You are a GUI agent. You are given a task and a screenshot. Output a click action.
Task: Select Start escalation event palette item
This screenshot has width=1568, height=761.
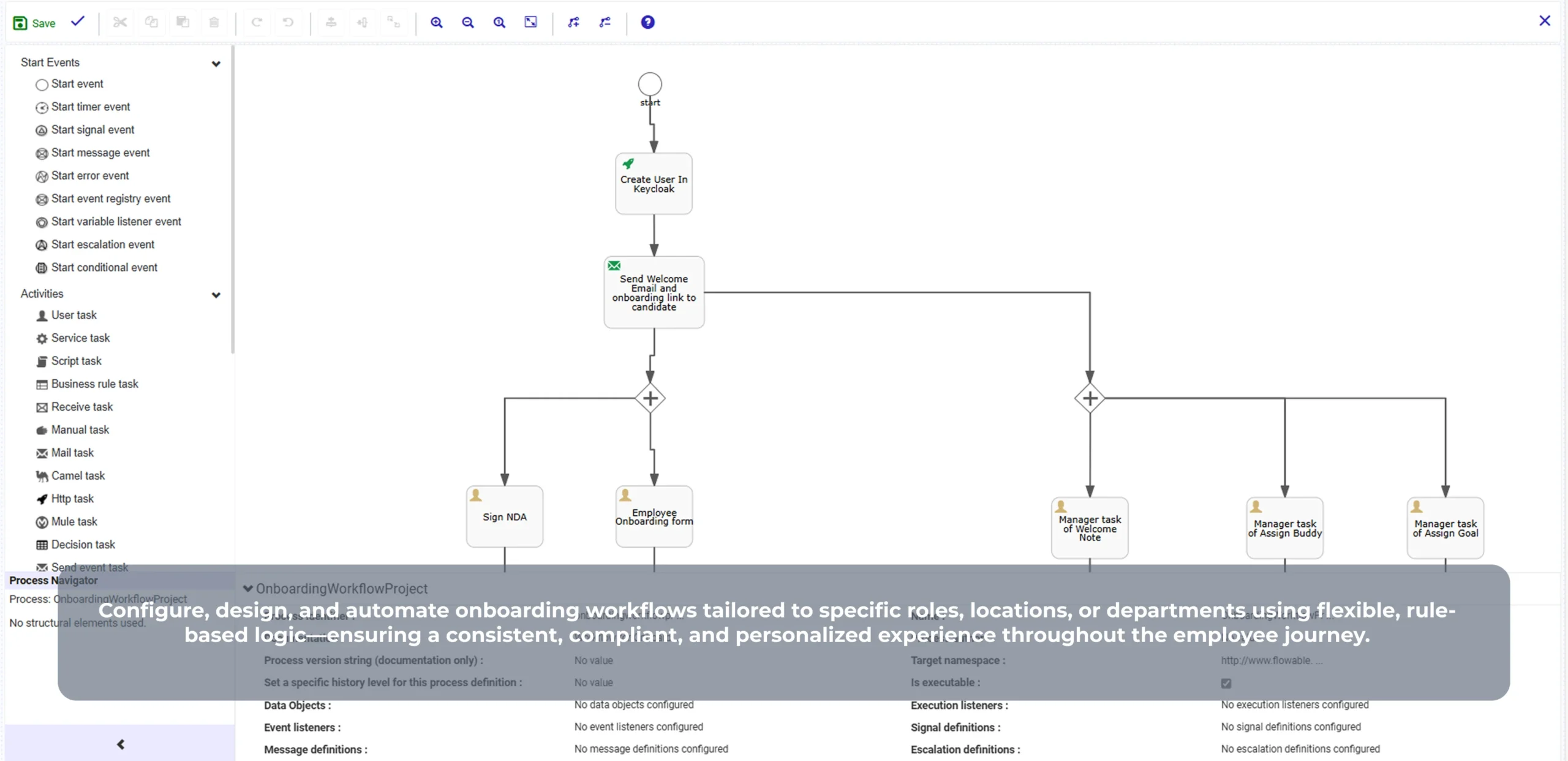[x=95, y=245]
